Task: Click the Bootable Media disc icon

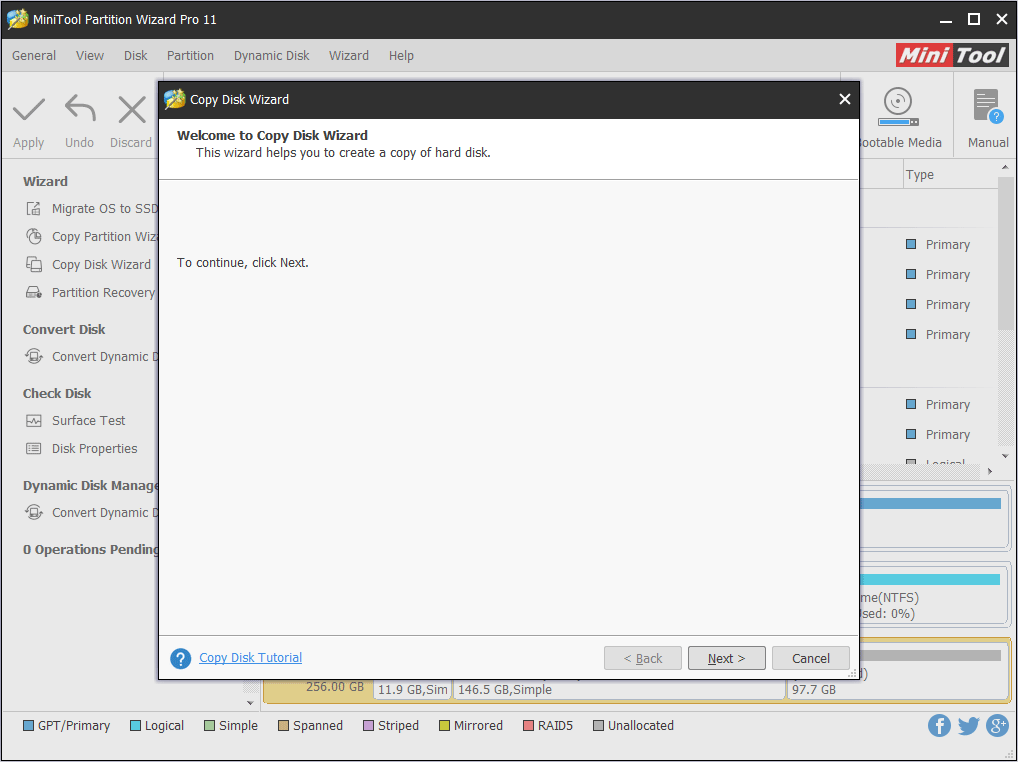Action: (x=897, y=104)
